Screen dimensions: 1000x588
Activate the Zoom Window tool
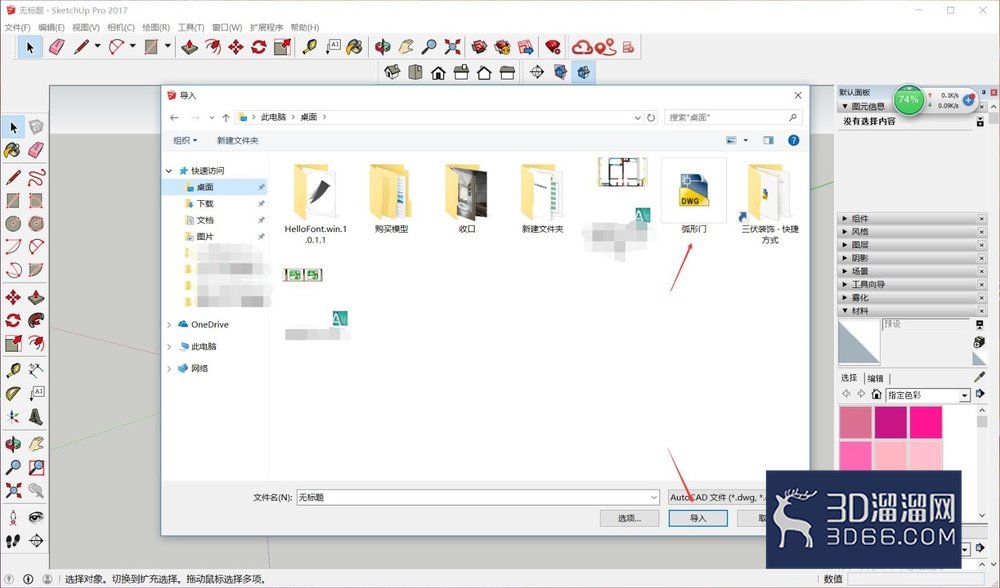(x=36, y=467)
